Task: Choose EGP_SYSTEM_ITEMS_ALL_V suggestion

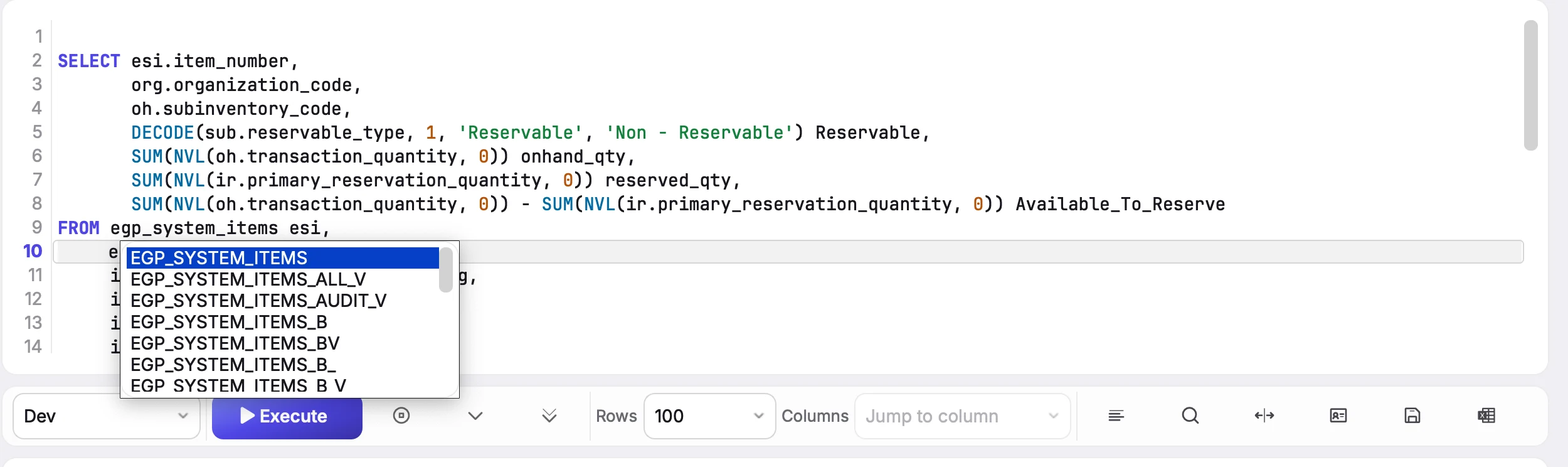Action: click(x=282, y=279)
